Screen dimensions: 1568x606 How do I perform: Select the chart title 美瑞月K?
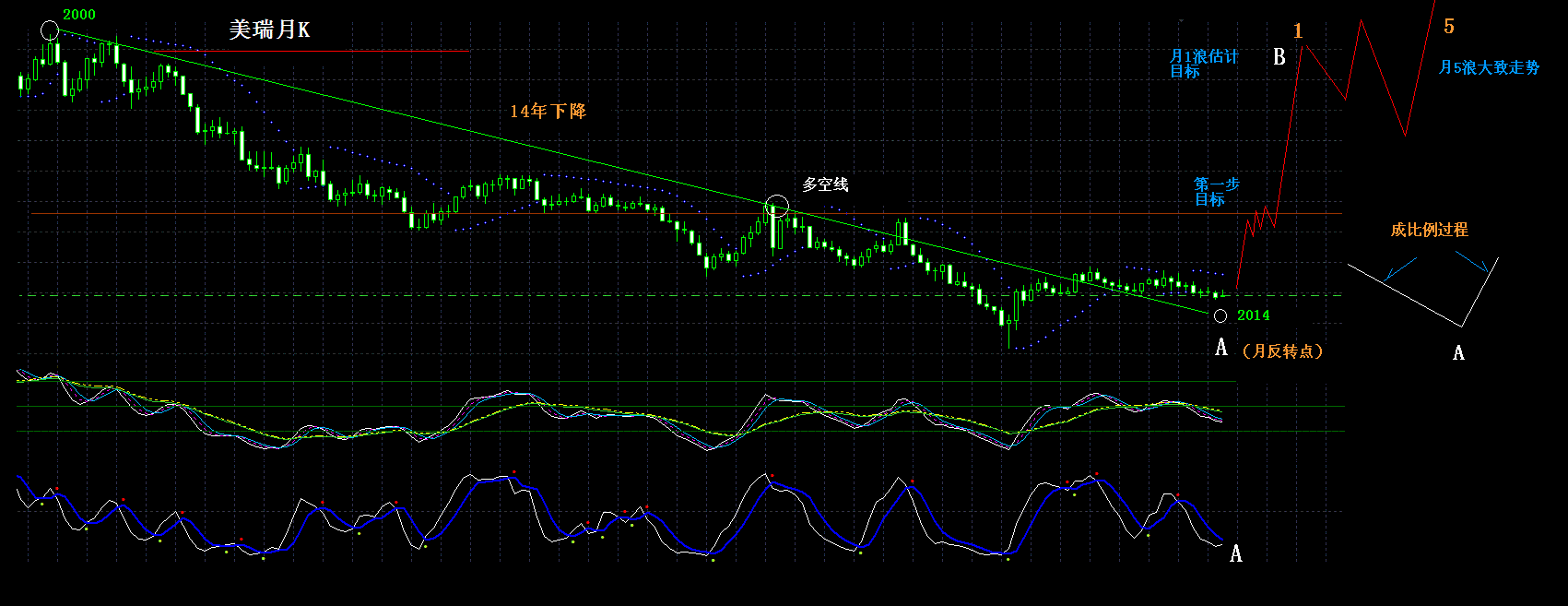(269, 30)
